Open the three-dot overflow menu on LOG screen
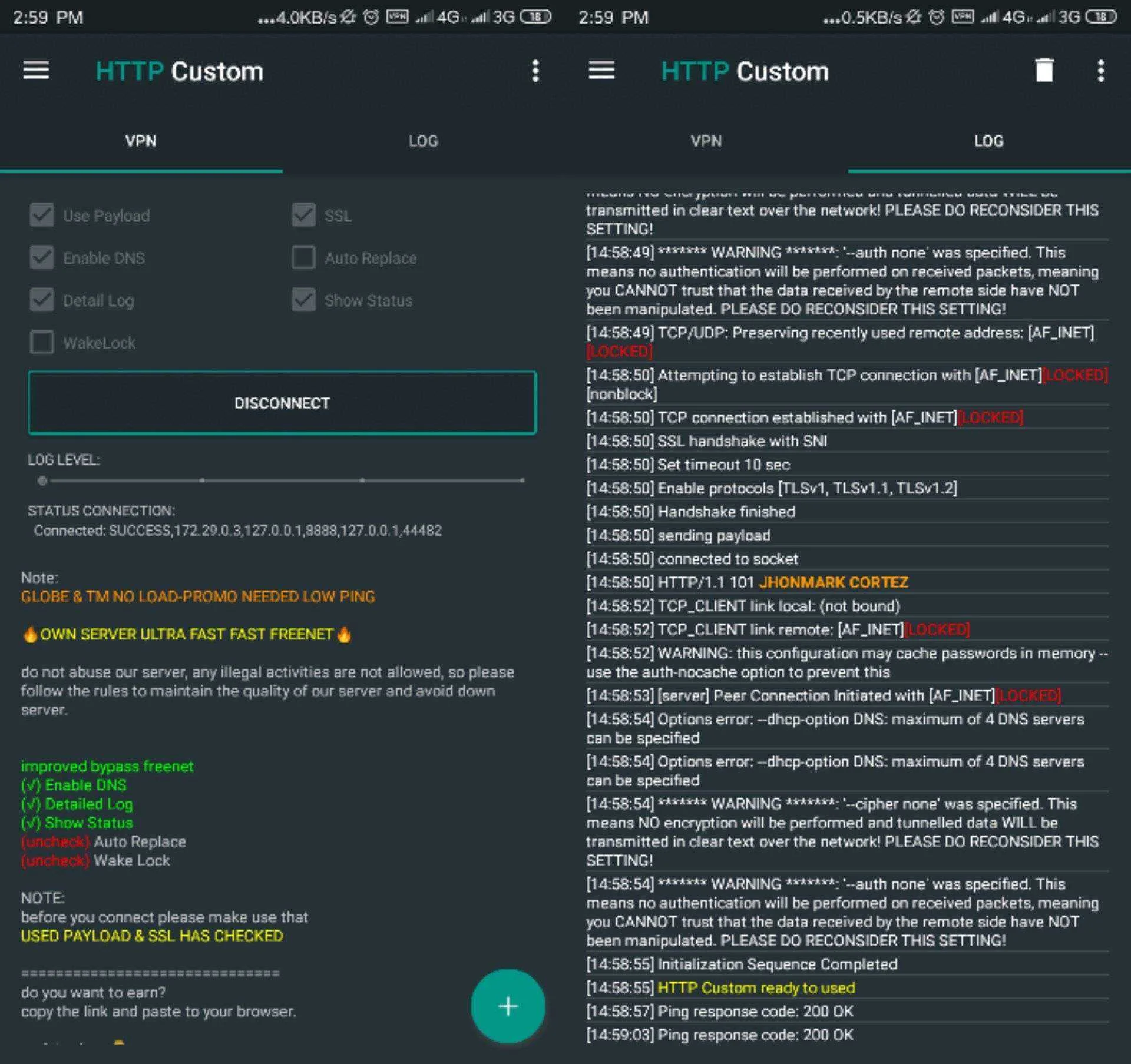This screenshot has width=1131, height=1064. pos(1101,71)
